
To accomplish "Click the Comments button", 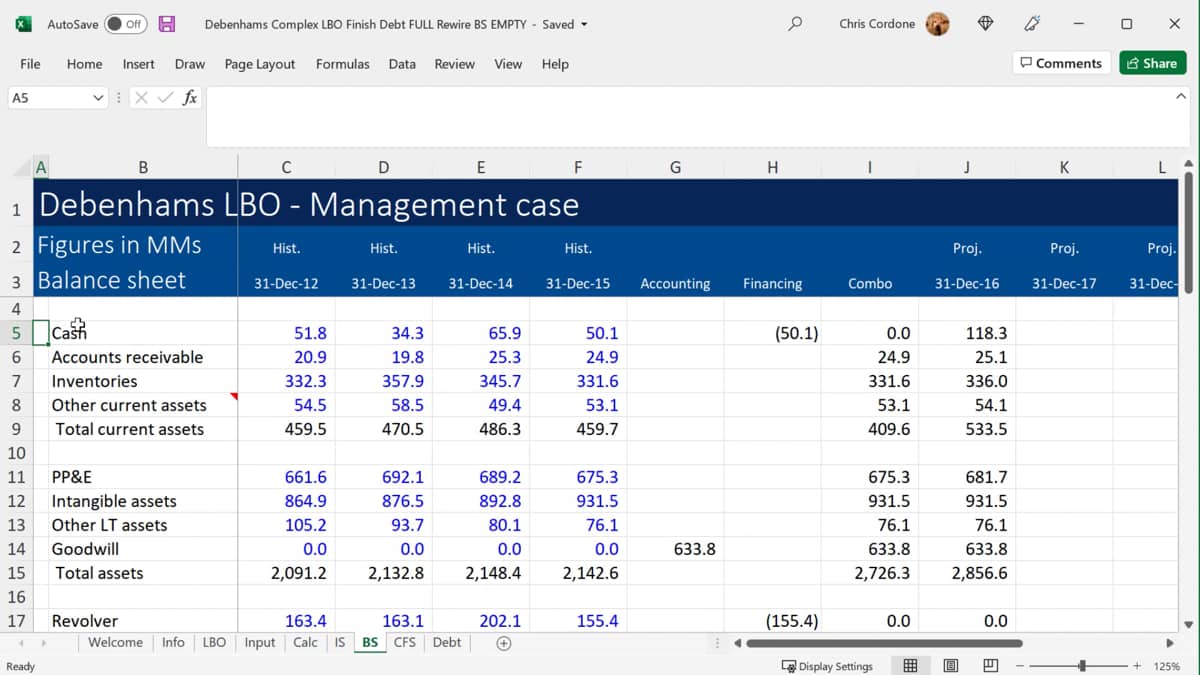I will pos(1060,63).
